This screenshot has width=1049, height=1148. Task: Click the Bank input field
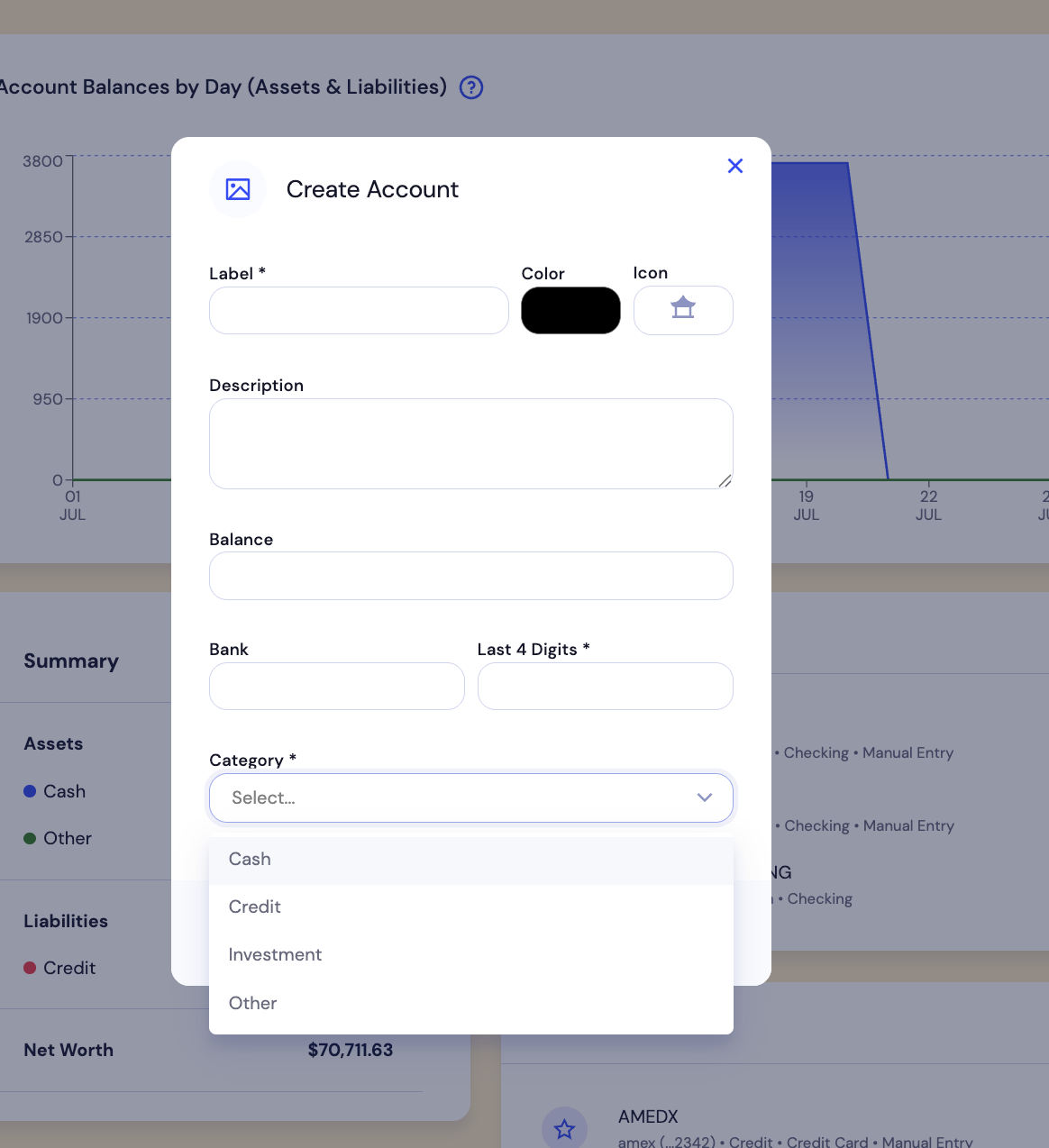(336, 686)
